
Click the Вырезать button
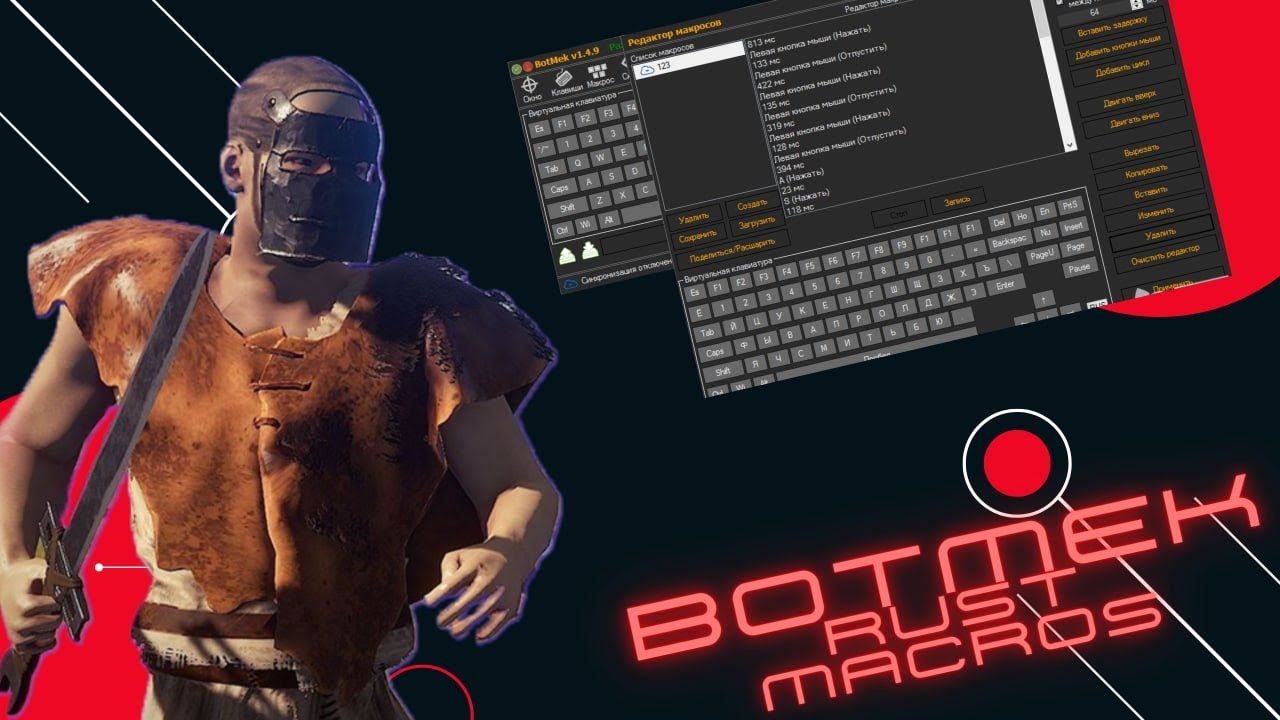tap(1141, 152)
